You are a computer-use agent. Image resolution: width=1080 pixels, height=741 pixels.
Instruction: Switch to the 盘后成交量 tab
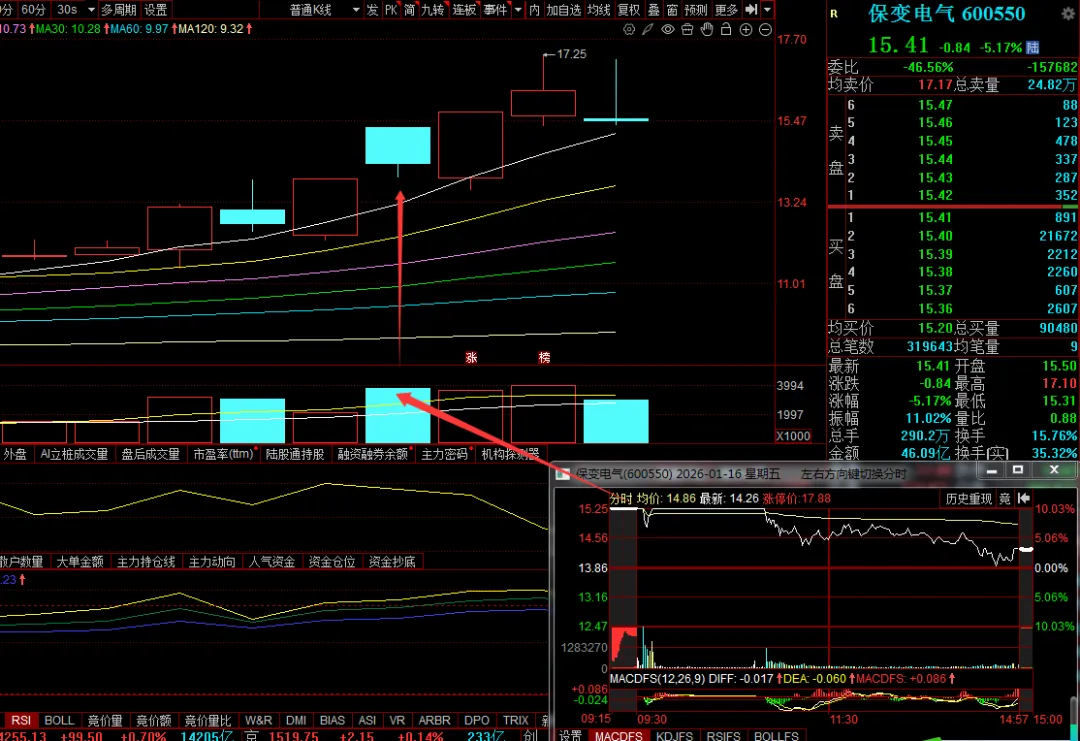coord(150,454)
